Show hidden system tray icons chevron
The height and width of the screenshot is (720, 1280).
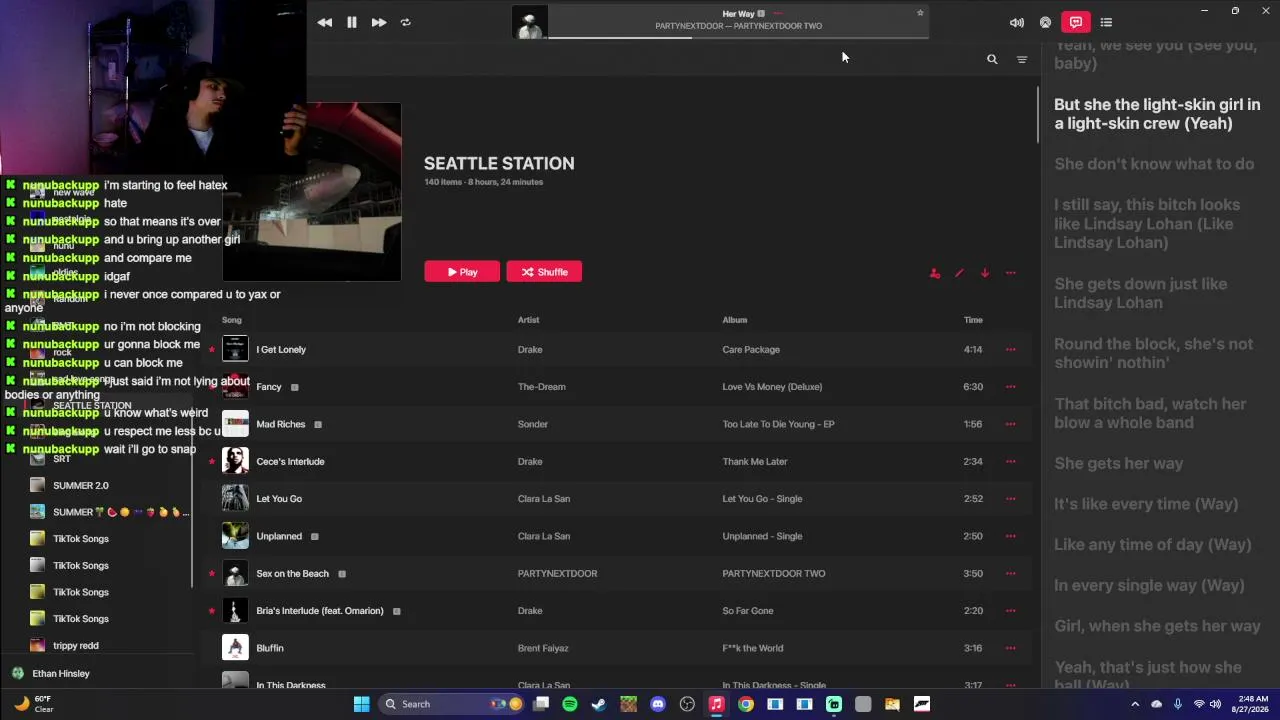point(1135,704)
